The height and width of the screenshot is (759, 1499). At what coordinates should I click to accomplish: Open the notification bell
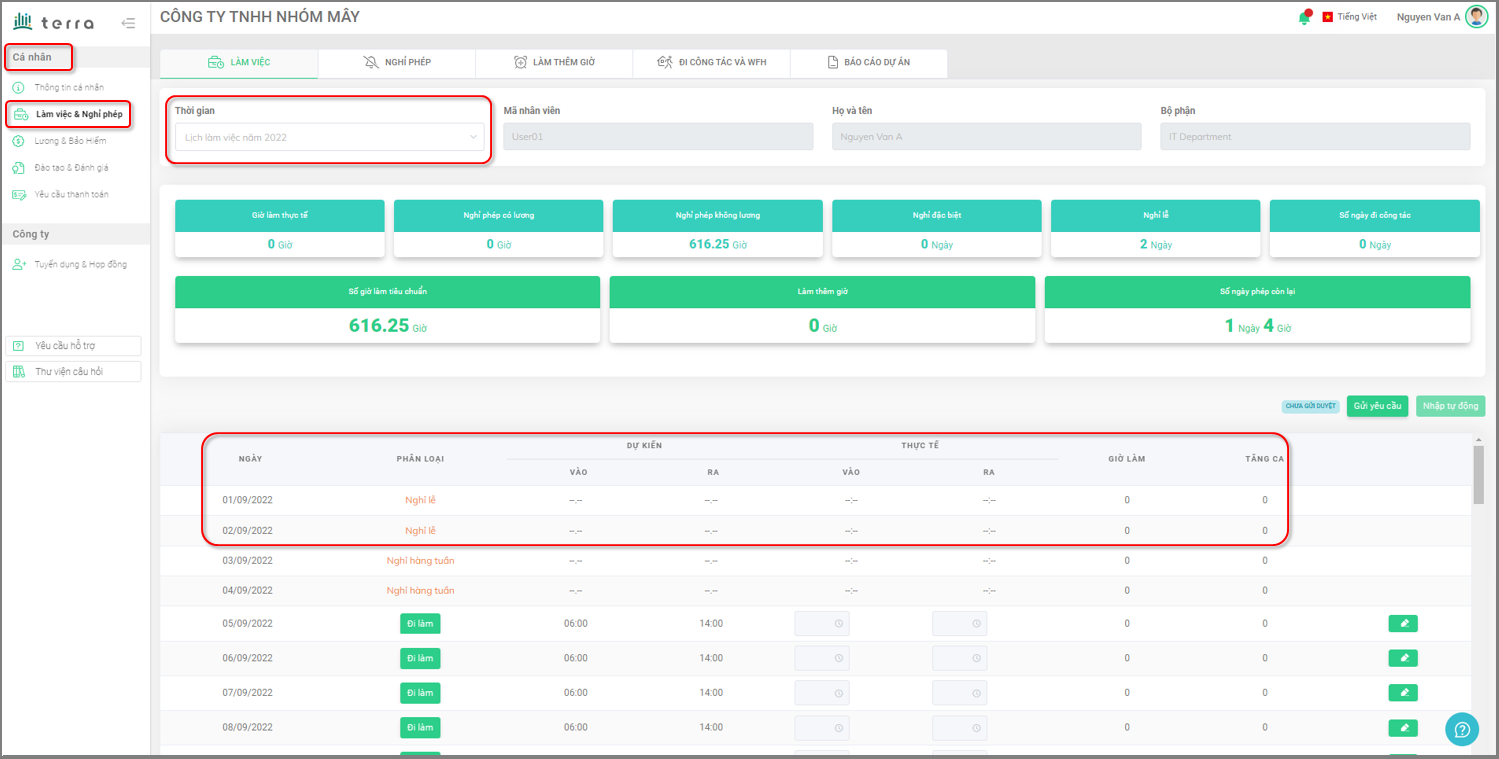point(1304,17)
